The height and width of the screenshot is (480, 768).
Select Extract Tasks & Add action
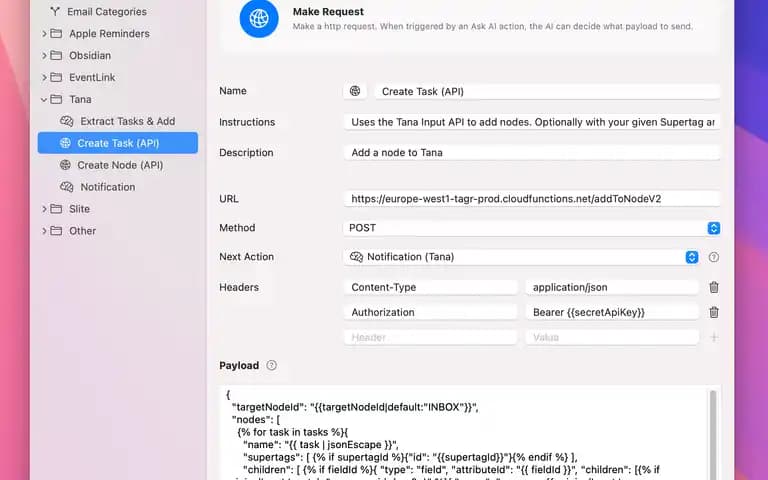[128, 121]
